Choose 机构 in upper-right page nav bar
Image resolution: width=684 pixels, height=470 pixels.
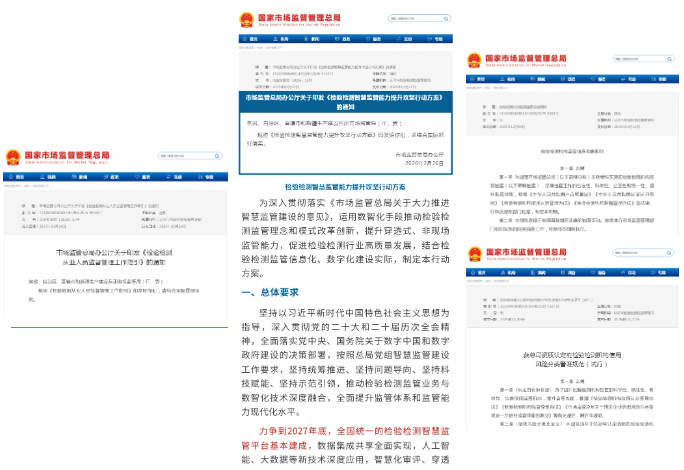[509, 79]
